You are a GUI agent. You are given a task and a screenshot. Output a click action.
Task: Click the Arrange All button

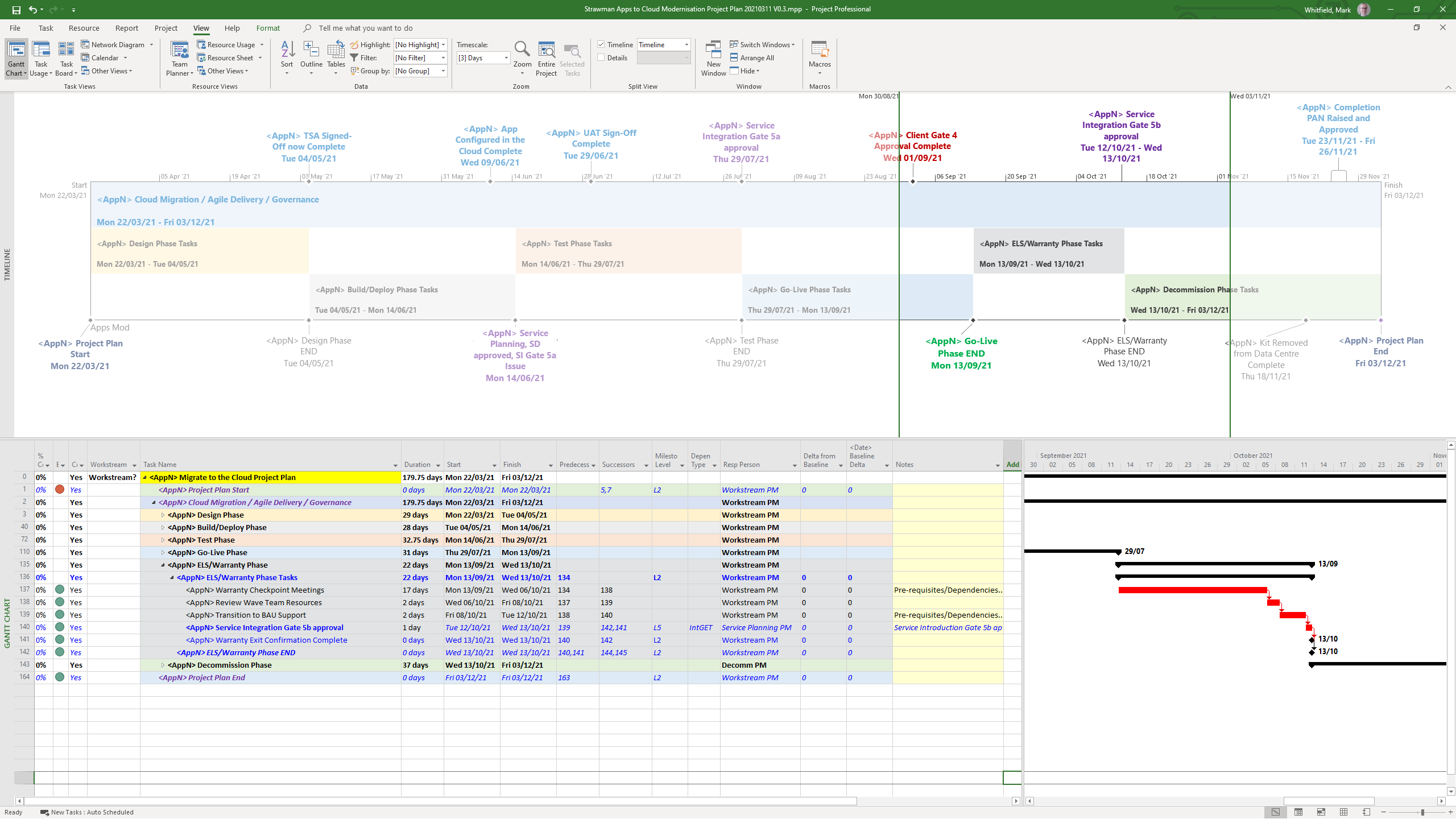(752, 57)
